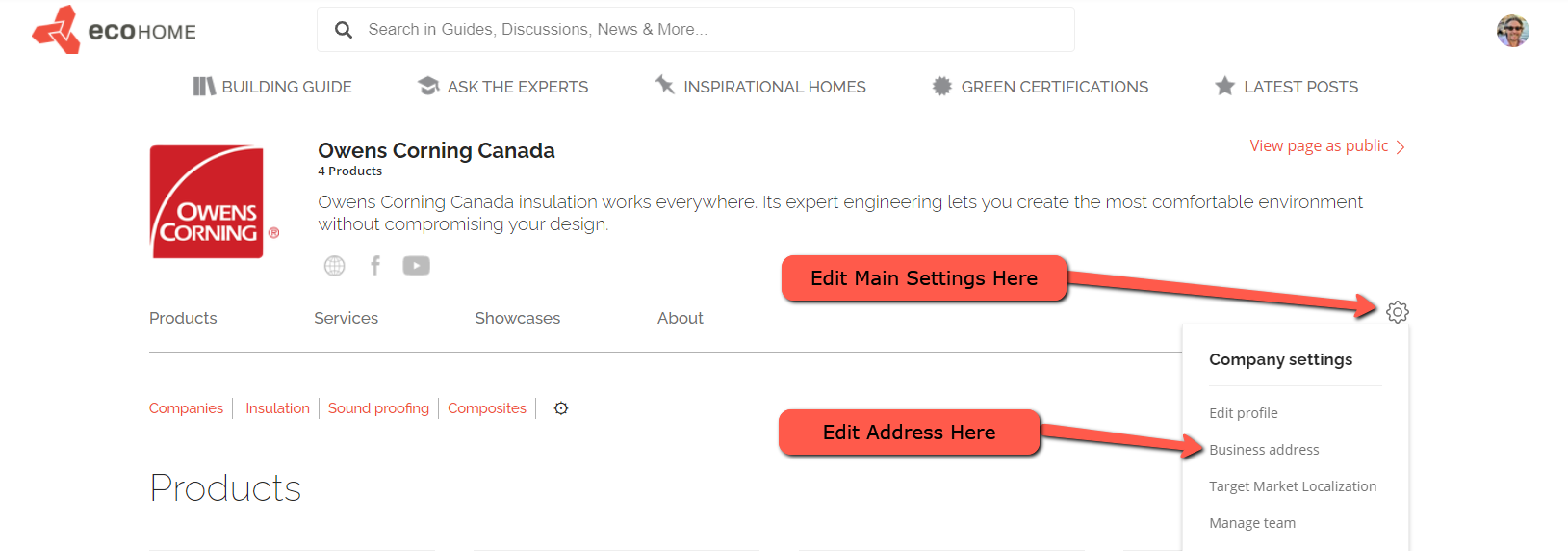
Task: Focus the Guides and Discussions search field
Action: pos(712,30)
